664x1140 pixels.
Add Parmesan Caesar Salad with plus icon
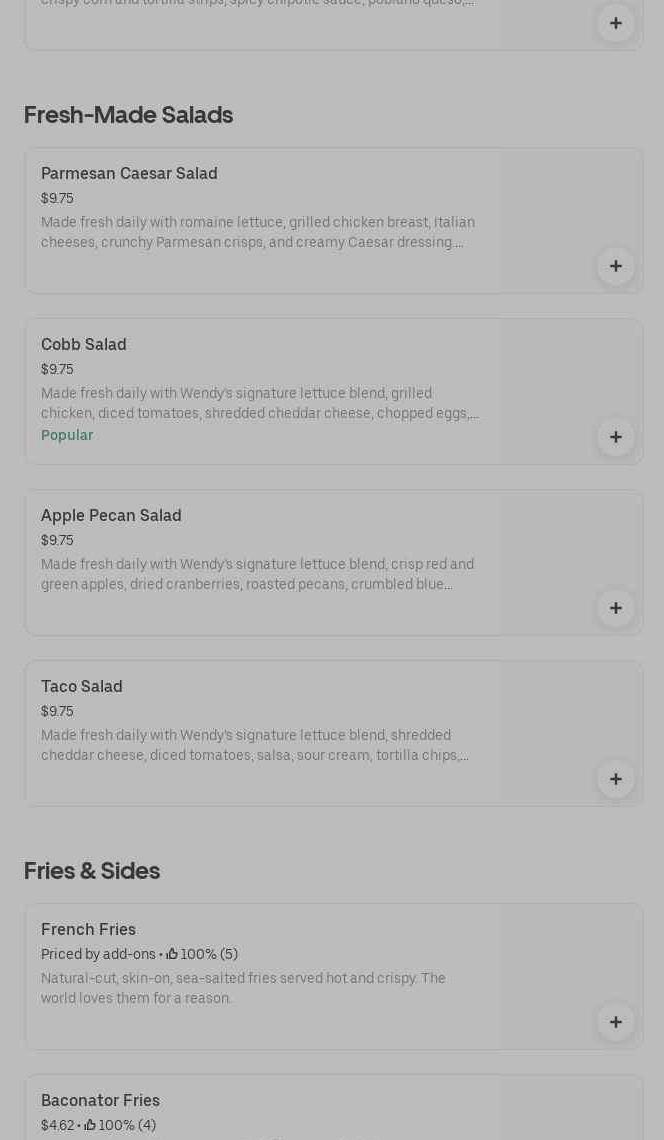tap(616, 266)
